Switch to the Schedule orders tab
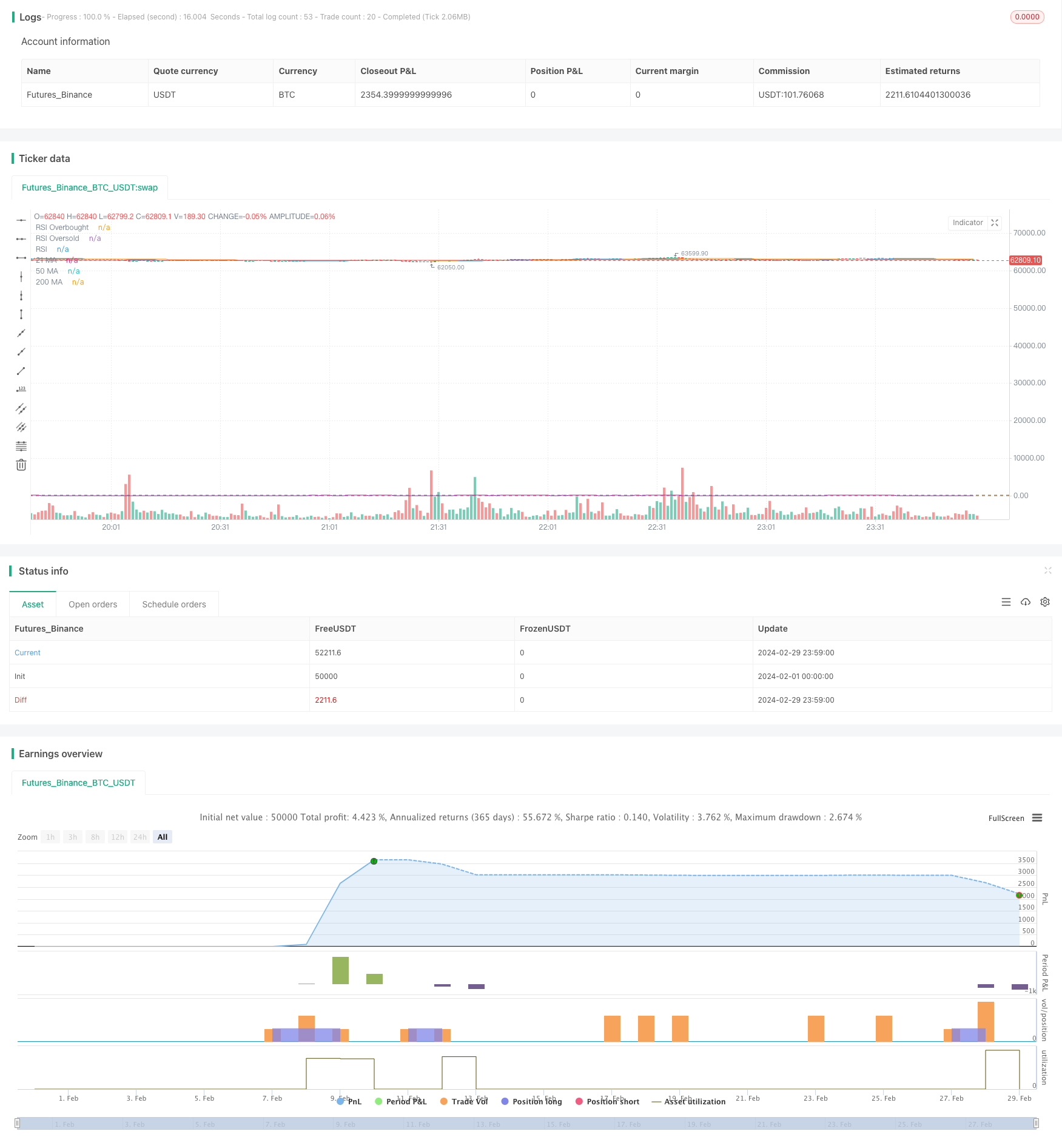Image resolution: width=1062 pixels, height=1148 pixels. coord(174,604)
